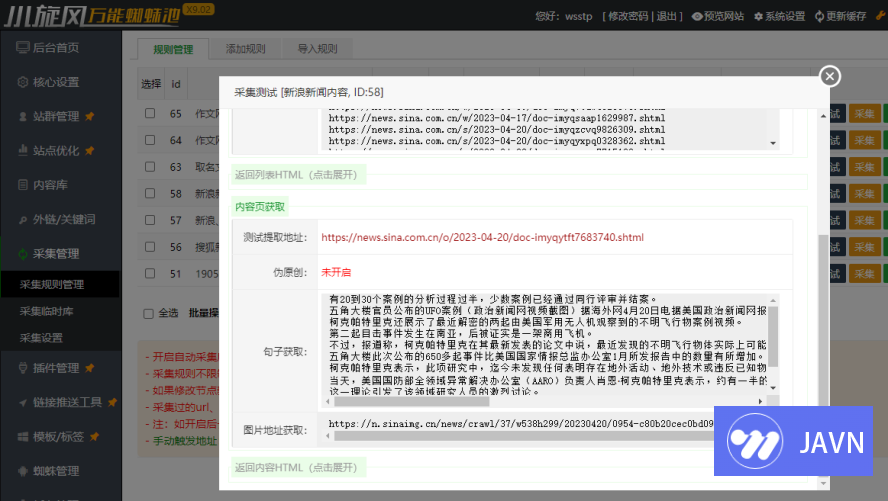The image size is (888, 501).
Task: Click the 小旋风万能蜘蛛池 logo
Action: (x=92, y=15)
